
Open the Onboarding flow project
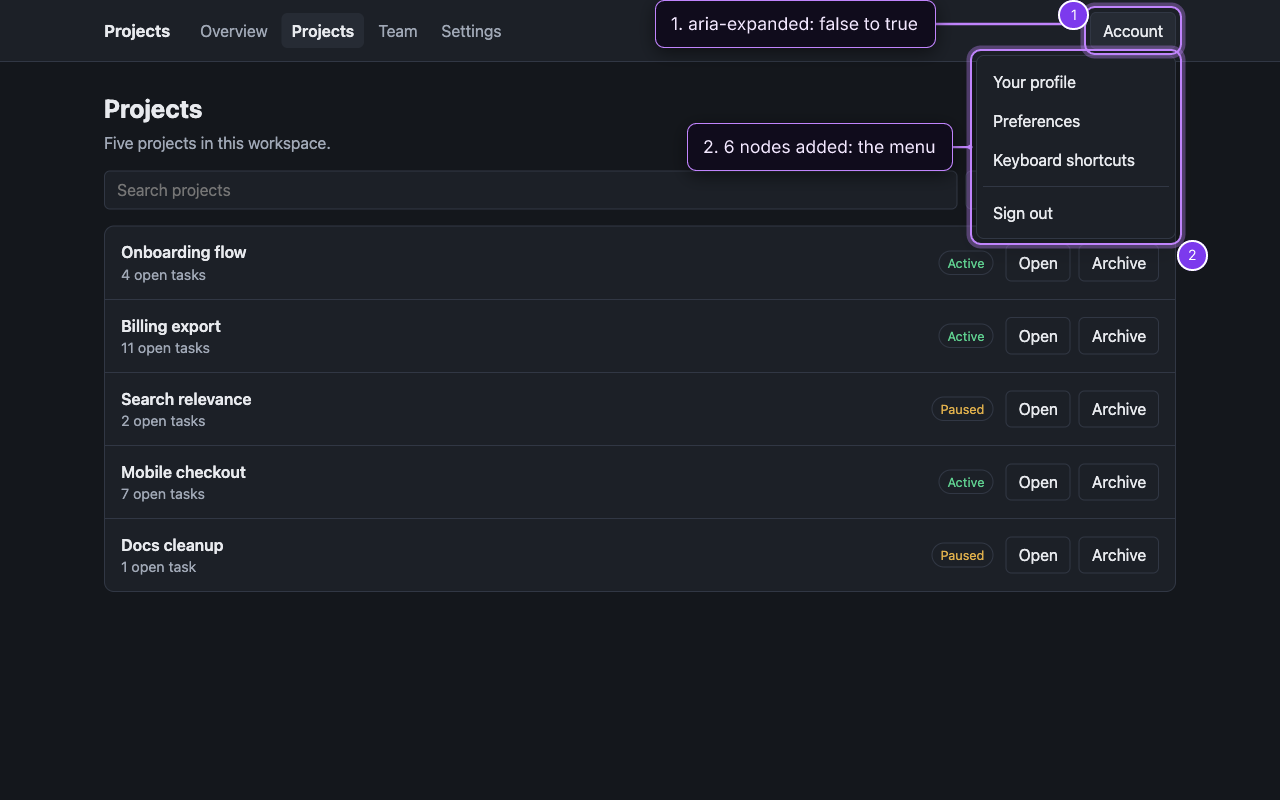pos(1038,263)
